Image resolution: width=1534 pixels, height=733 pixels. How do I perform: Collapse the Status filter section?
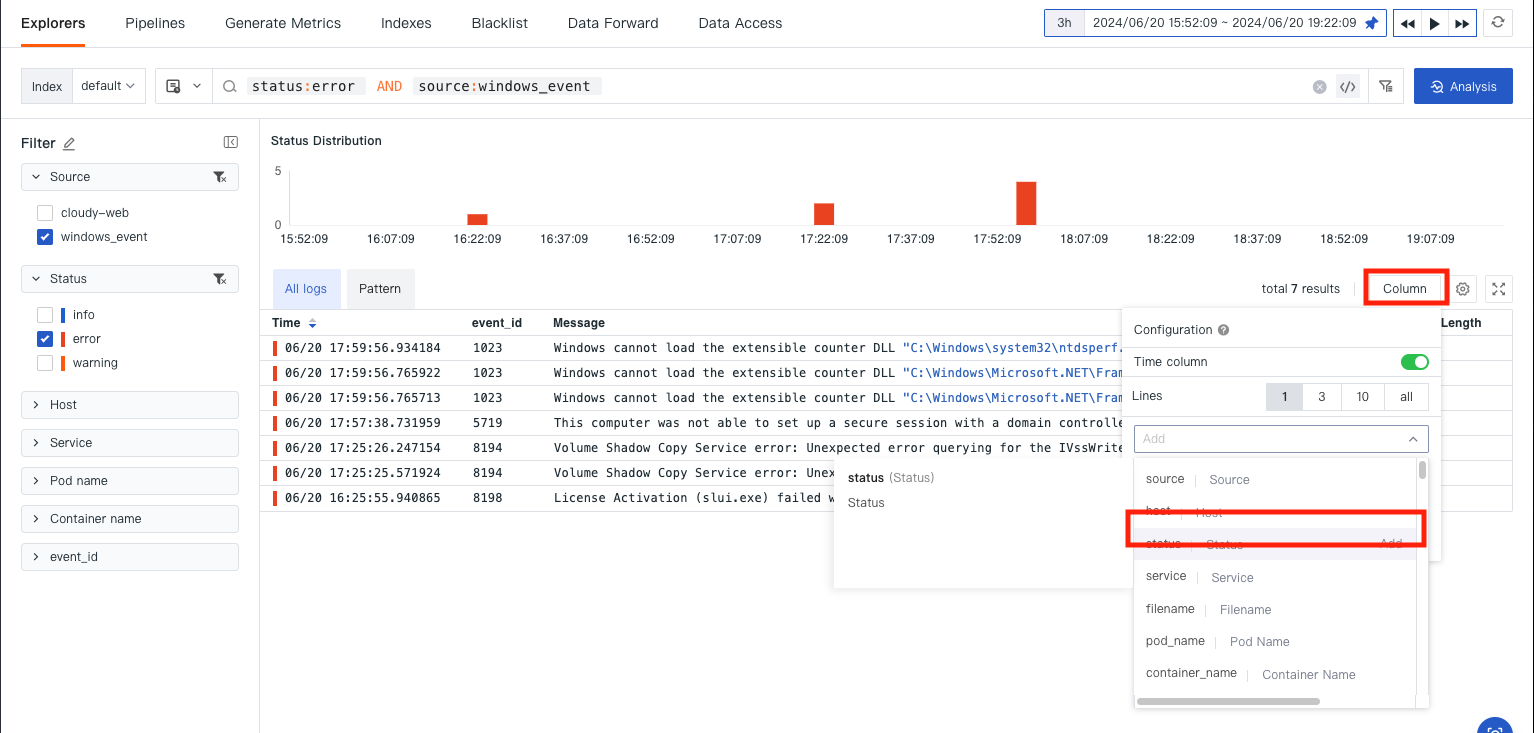click(x=130, y=279)
